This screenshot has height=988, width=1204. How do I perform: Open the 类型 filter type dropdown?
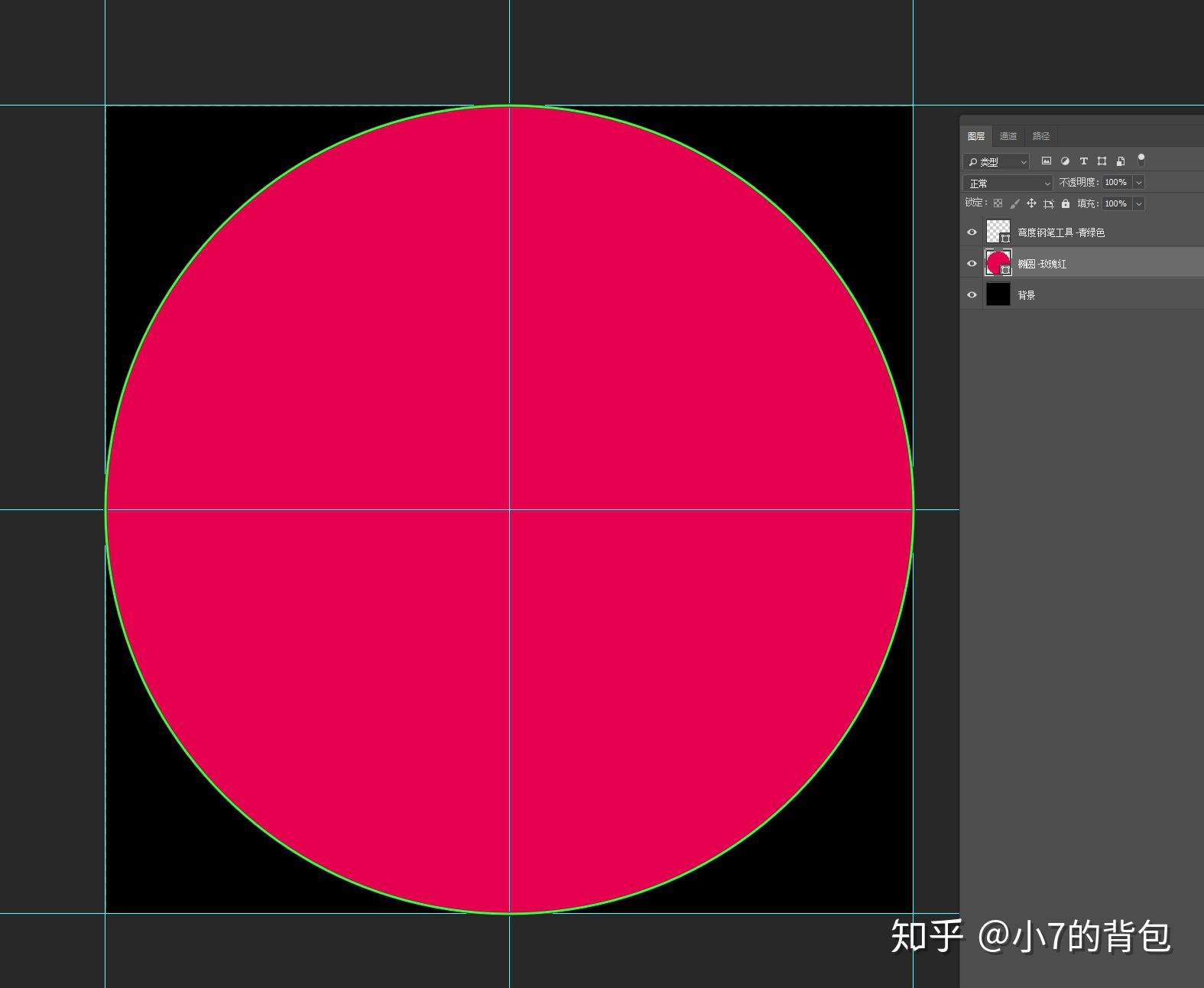(996, 162)
